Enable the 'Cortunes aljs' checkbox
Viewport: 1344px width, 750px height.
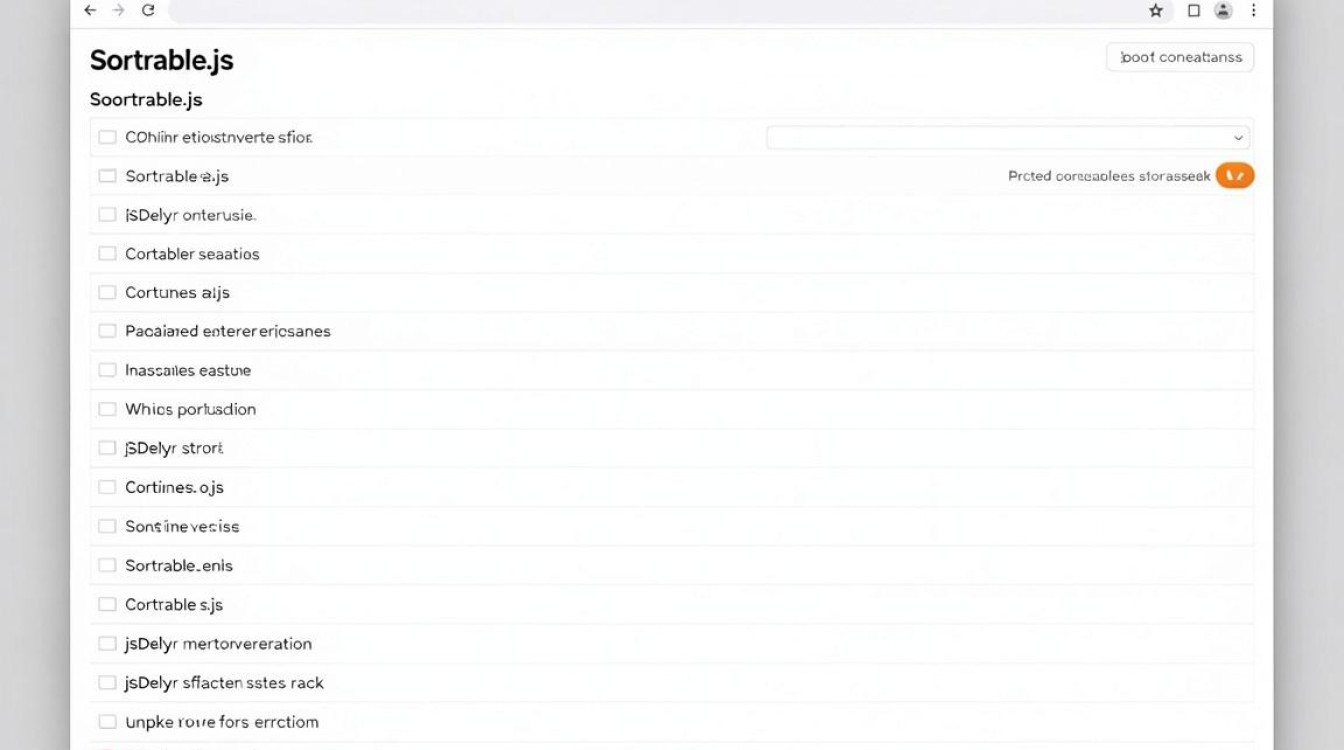coord(107,293)
